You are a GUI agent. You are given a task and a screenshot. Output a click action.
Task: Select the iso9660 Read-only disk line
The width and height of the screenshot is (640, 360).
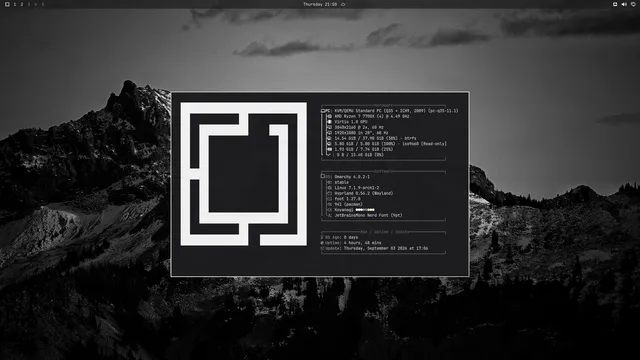(x=390, y=144)
